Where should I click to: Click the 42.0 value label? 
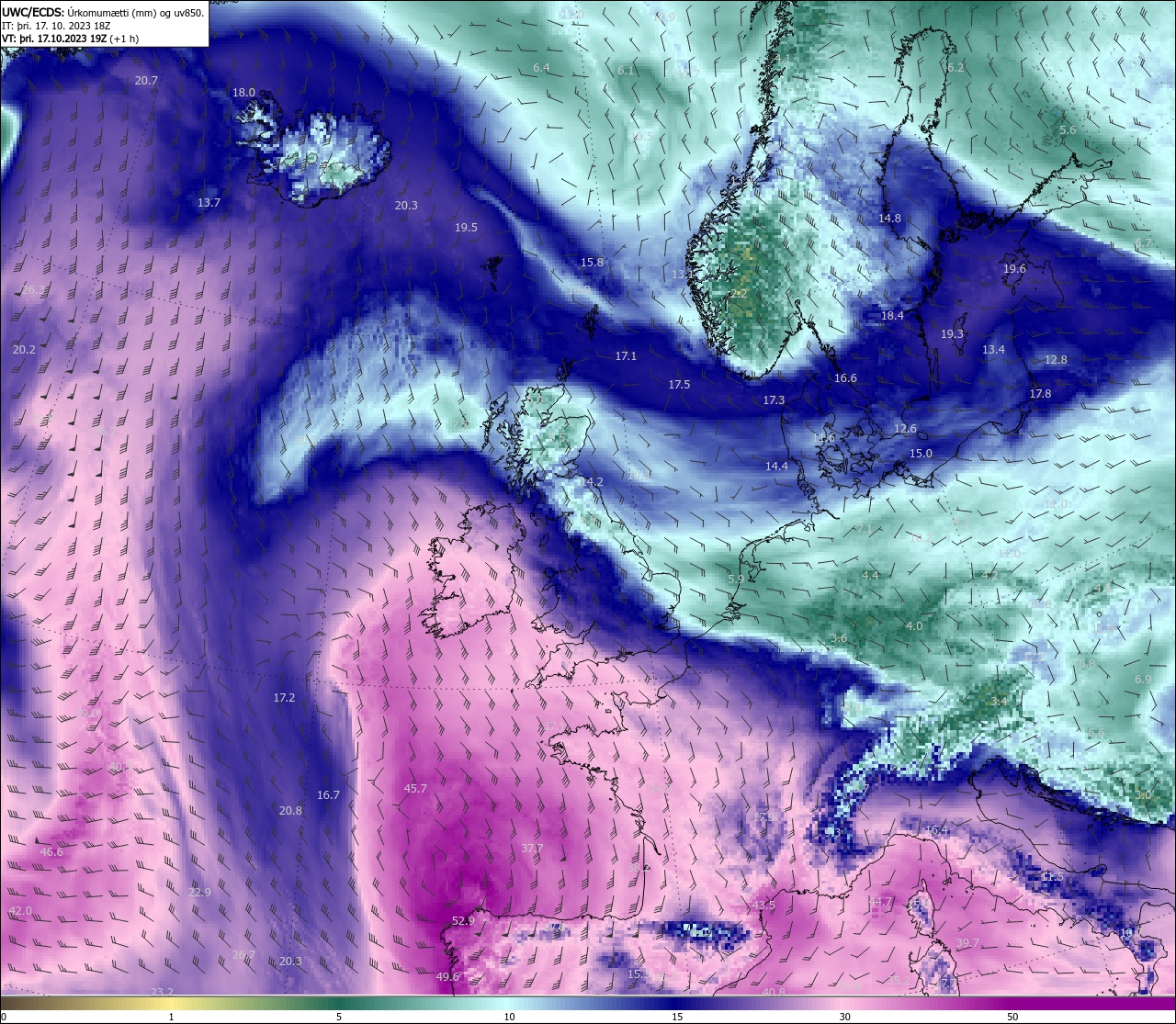[x=20, y=911]
